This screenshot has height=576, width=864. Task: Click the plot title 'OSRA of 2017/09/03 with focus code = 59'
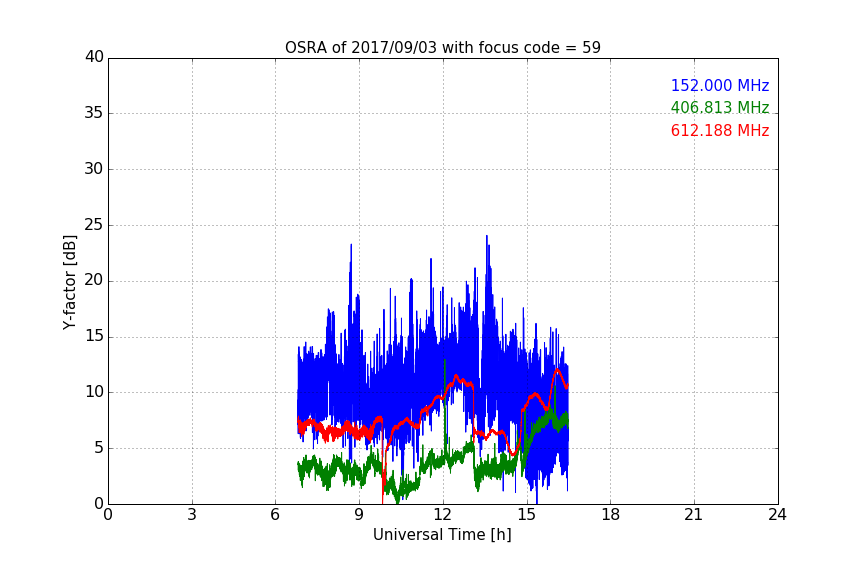(442, 48)
